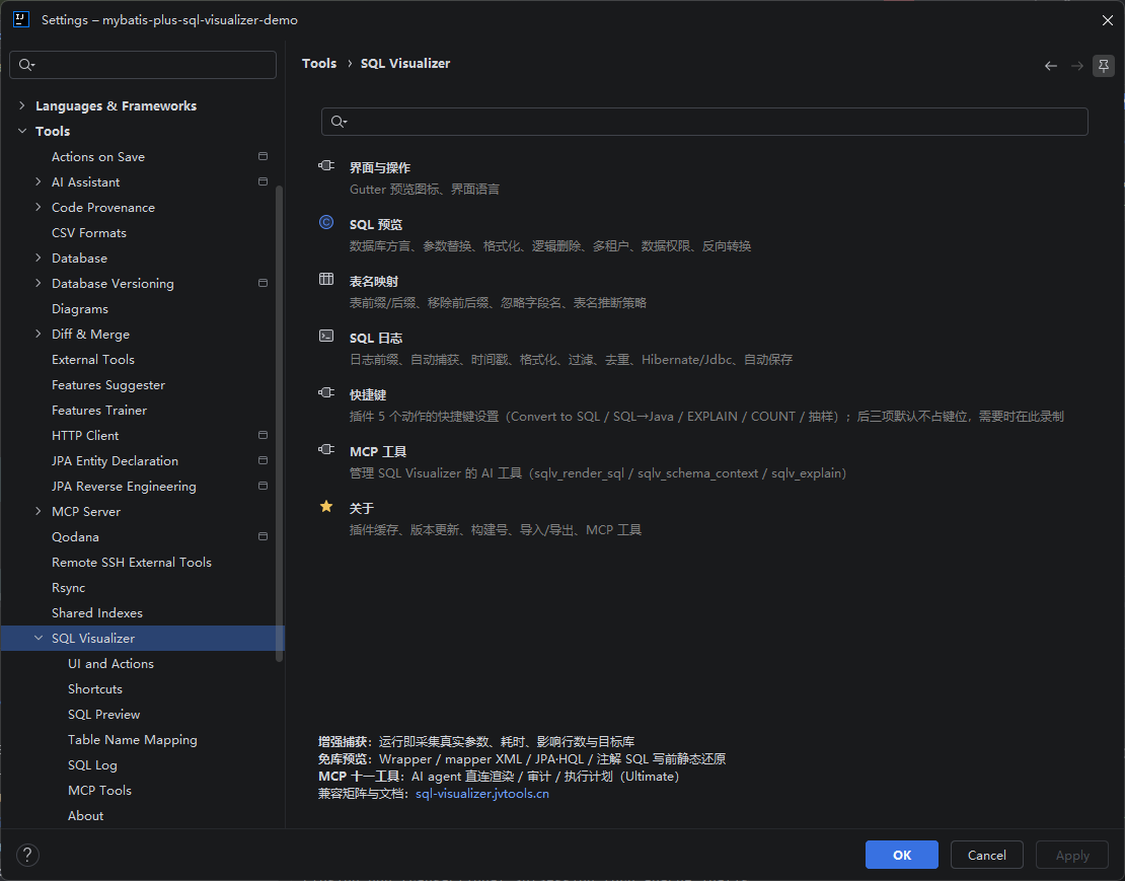Click the project-level icon beside Qodana
The width and height of the screenshot is (1125, 881).
[263, 537]
